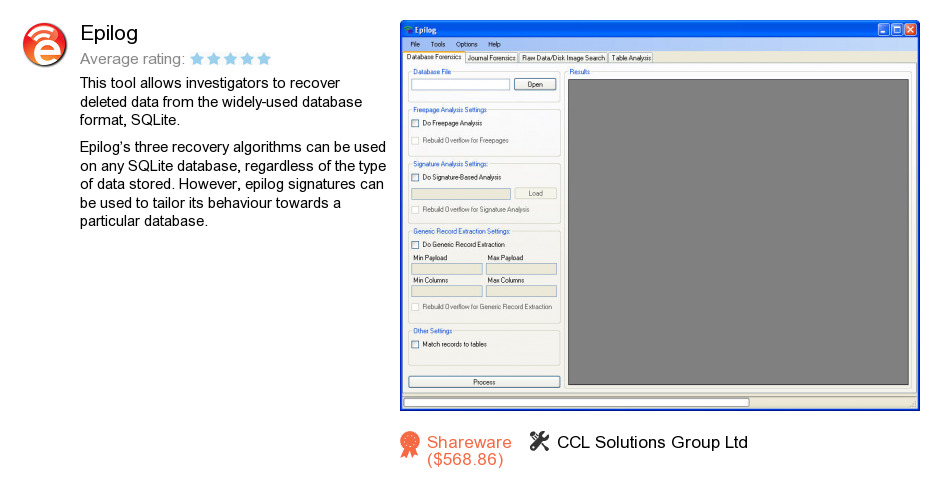This screenshot has width=940, height=495.
Task: Click the Min Columns input field
Action: coord(447,291)
